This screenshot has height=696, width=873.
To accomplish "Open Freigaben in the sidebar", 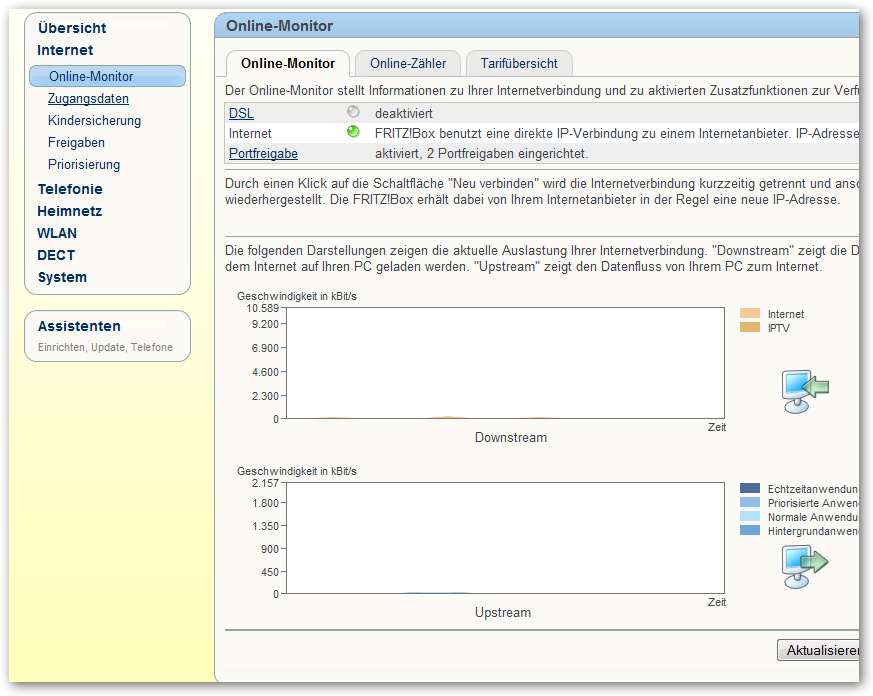I will point(76,143).
